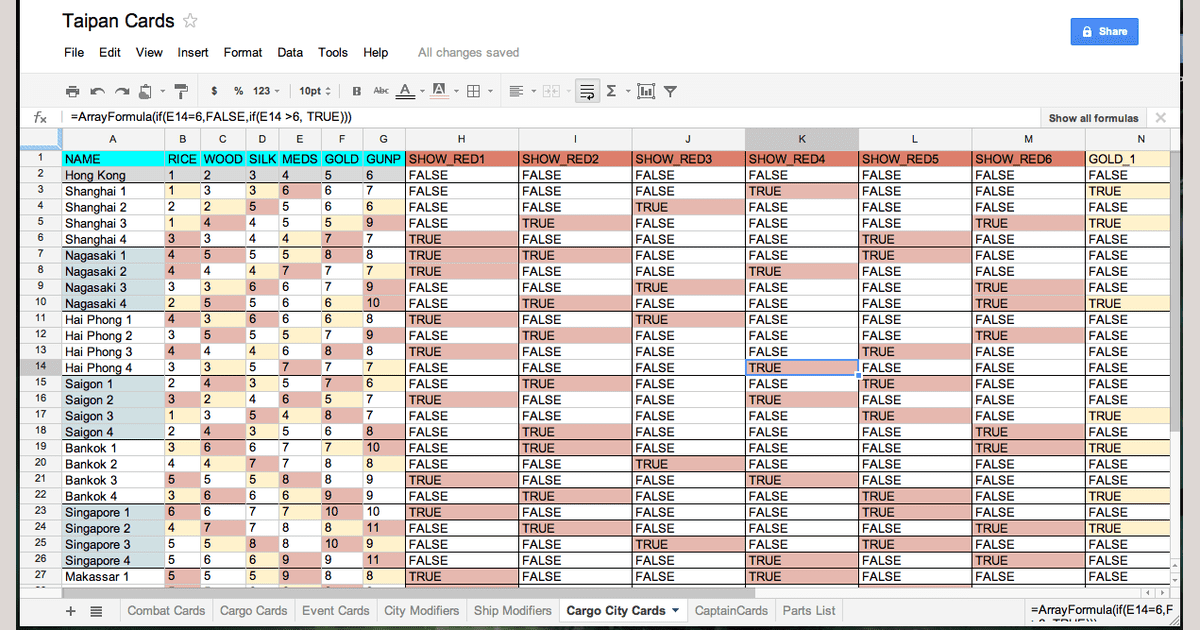Screen dimensions: 1200x630
Task: Switch to City Modifiers sheet tab
Action: [422, 610]
